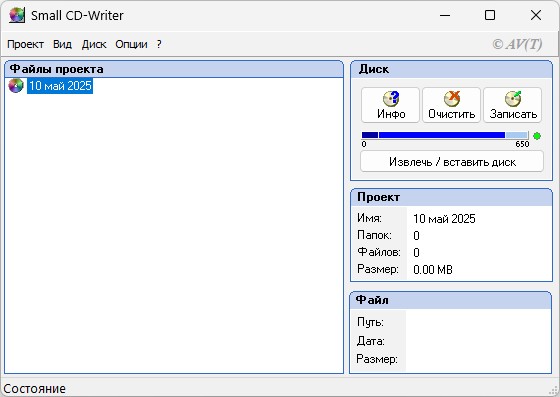Maximize the Small CD-Writer window

490,15
